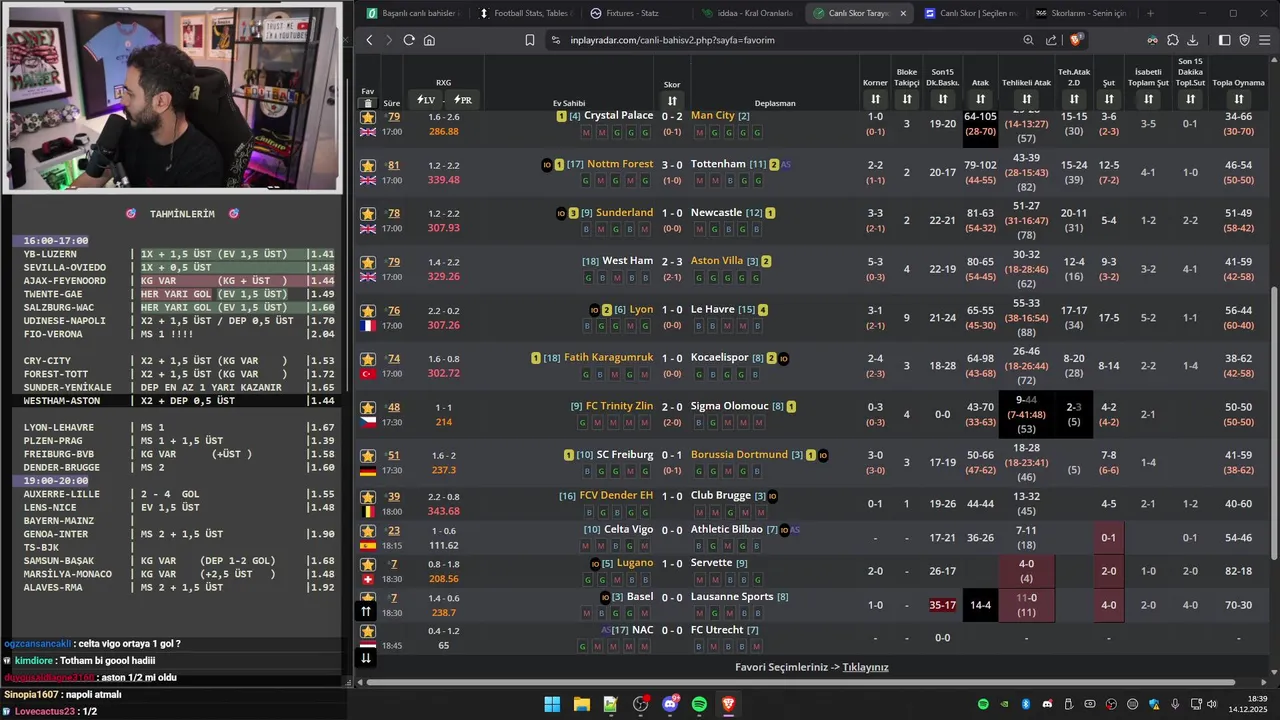Click the Athletic Bilbao team name

pos(727,530)
